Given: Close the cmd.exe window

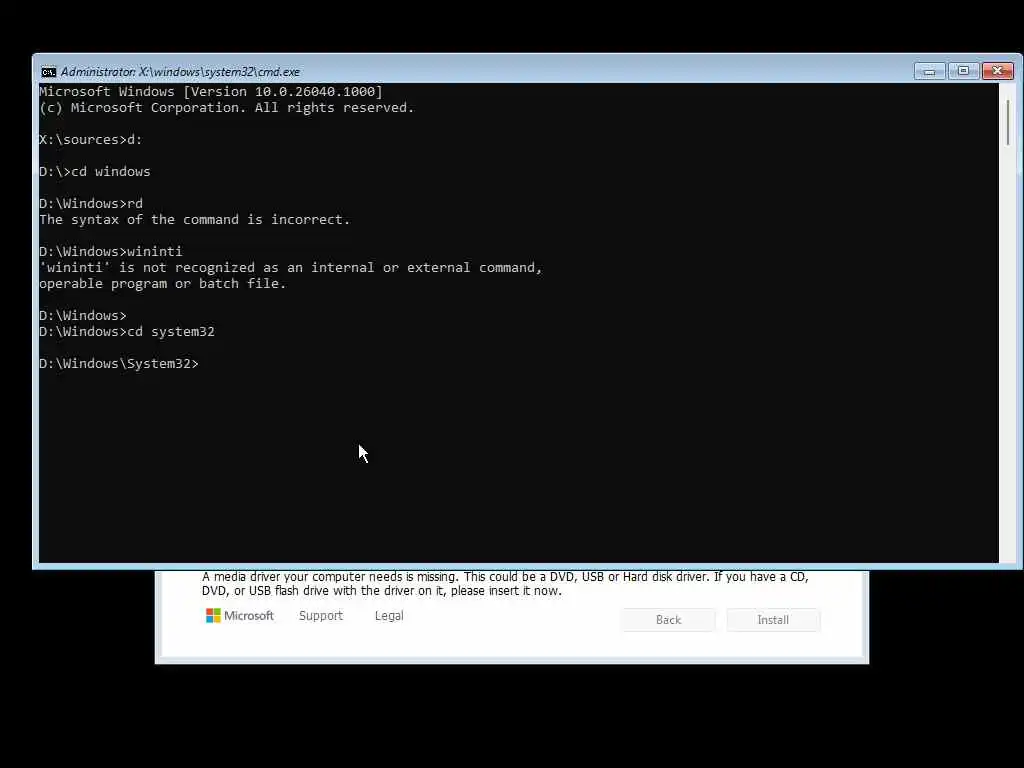Looking at the screenshot, I should coord(997,71).
